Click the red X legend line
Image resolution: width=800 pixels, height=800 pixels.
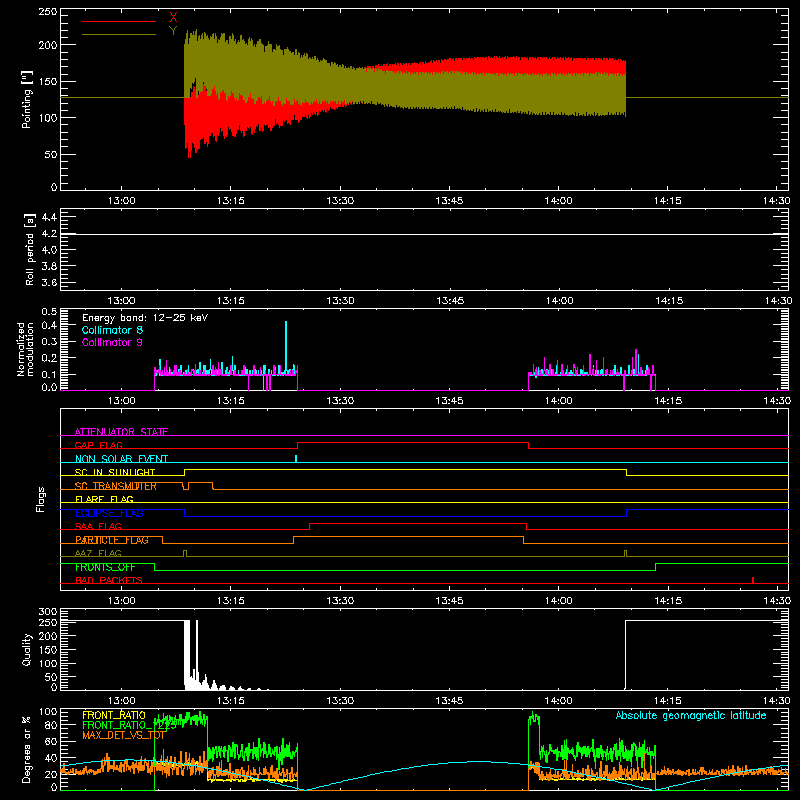(x=119, y=21)
